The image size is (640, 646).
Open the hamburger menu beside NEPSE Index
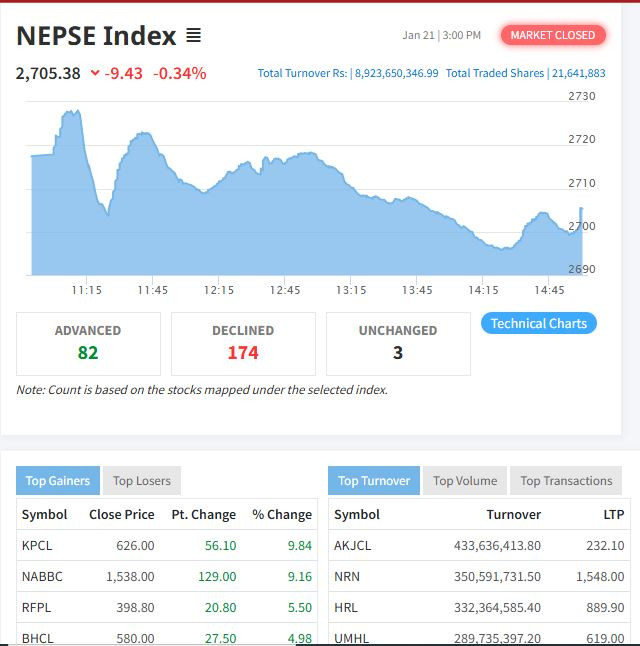[193, 36]
